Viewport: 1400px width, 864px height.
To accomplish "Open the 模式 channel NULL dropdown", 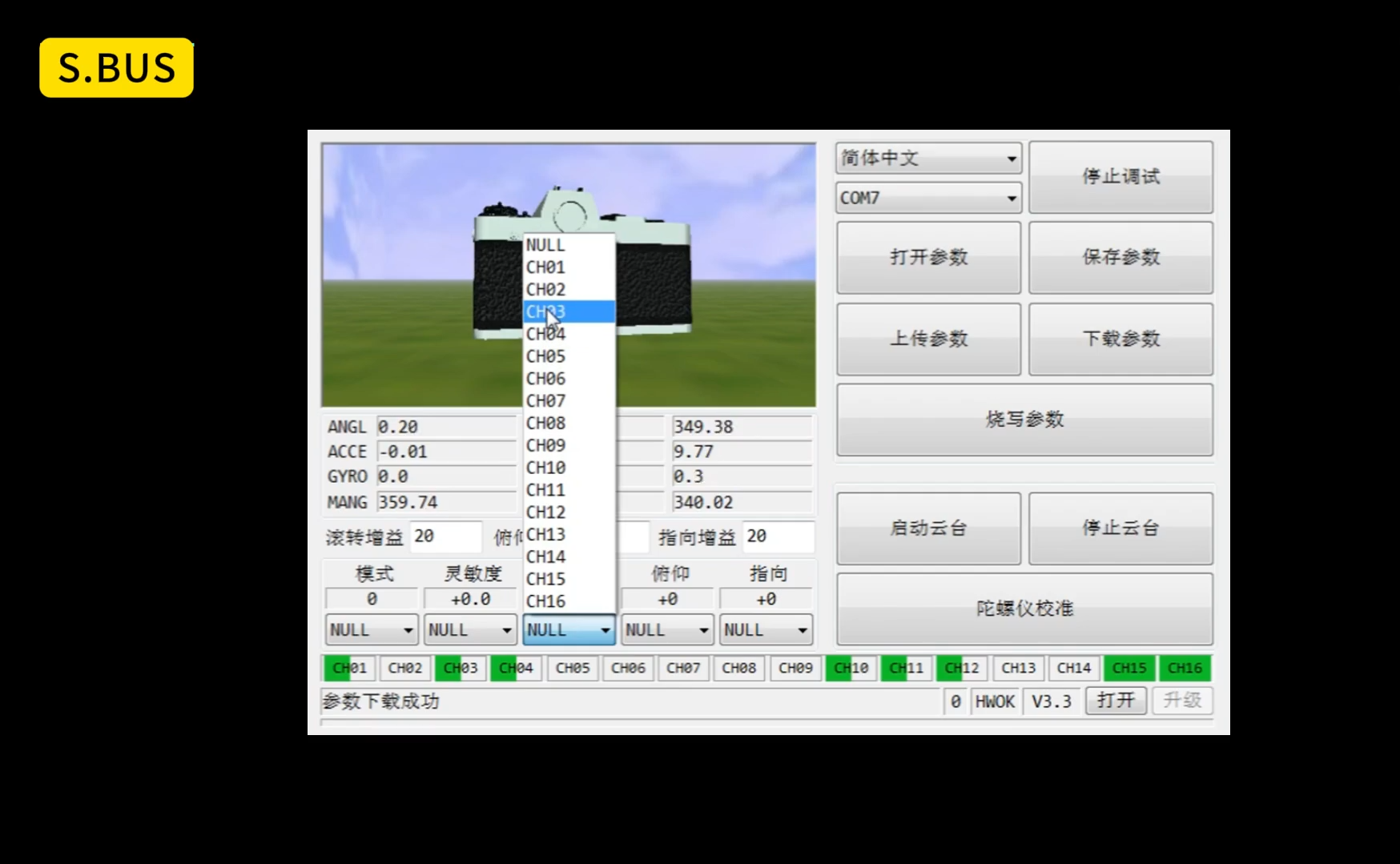I will pyautogui.click(x=372, y=630).
